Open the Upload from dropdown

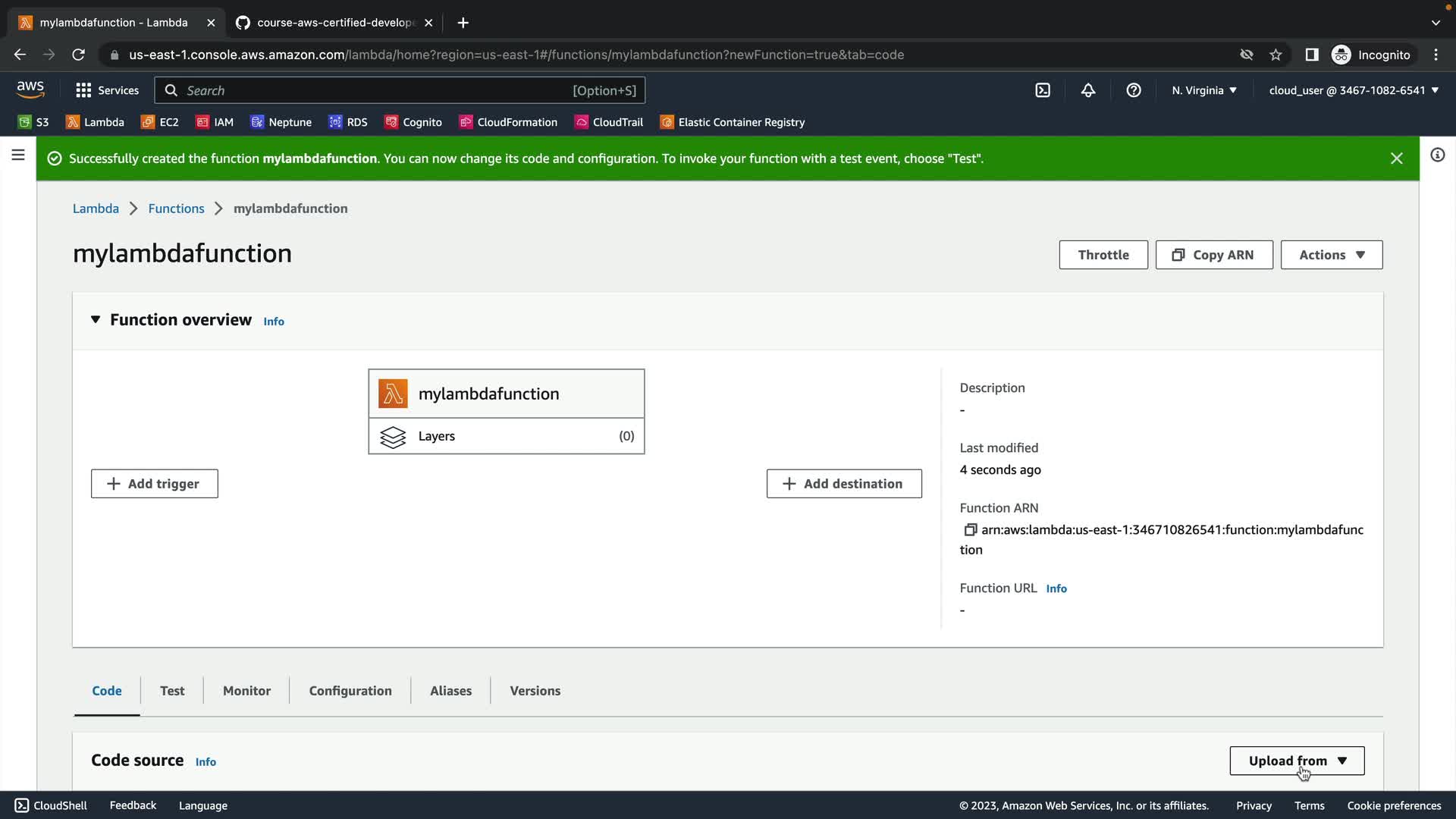(x=1297, y=761)
